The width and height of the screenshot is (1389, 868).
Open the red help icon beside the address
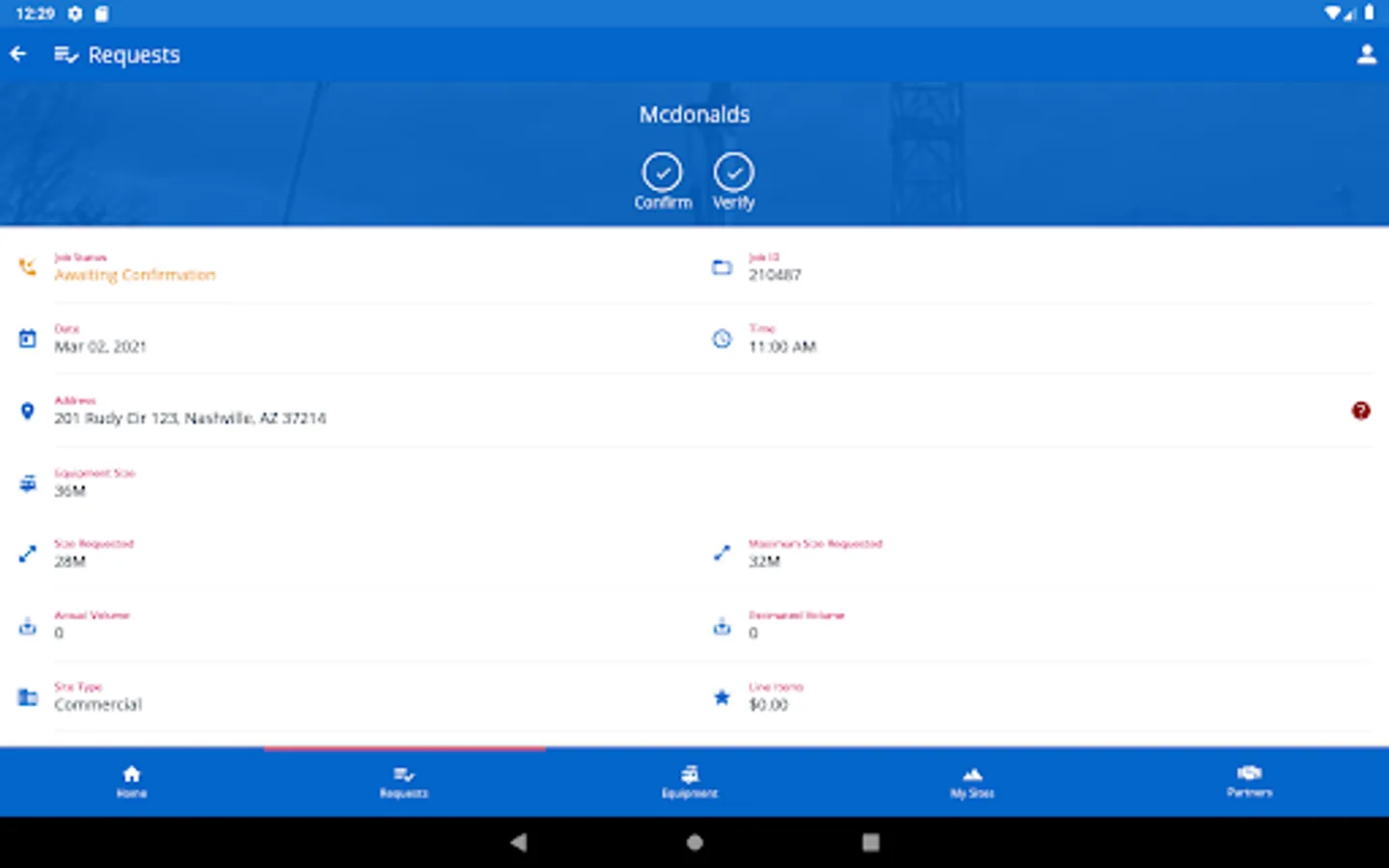pos(1361,411)
